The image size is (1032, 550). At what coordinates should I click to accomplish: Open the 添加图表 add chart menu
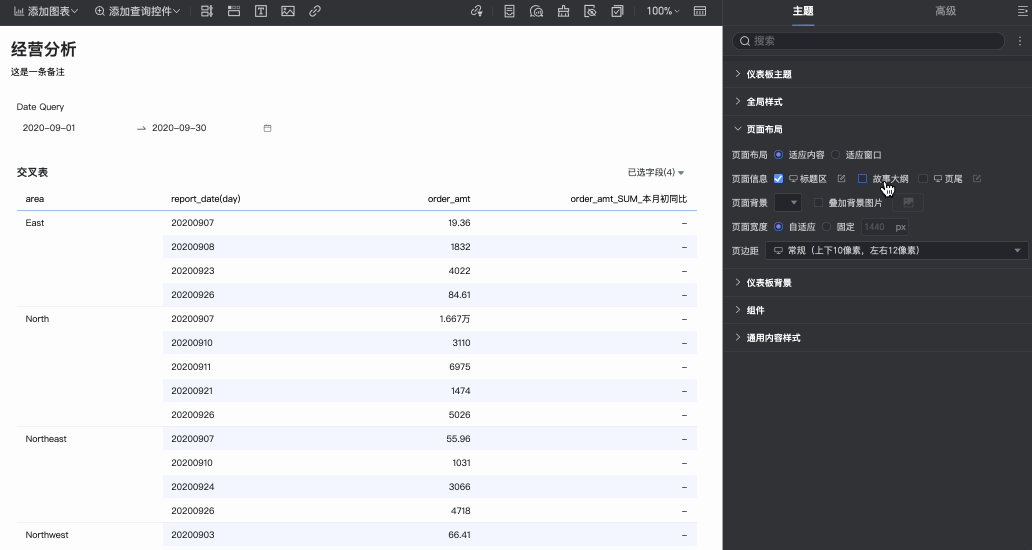(x=46, y=11)
